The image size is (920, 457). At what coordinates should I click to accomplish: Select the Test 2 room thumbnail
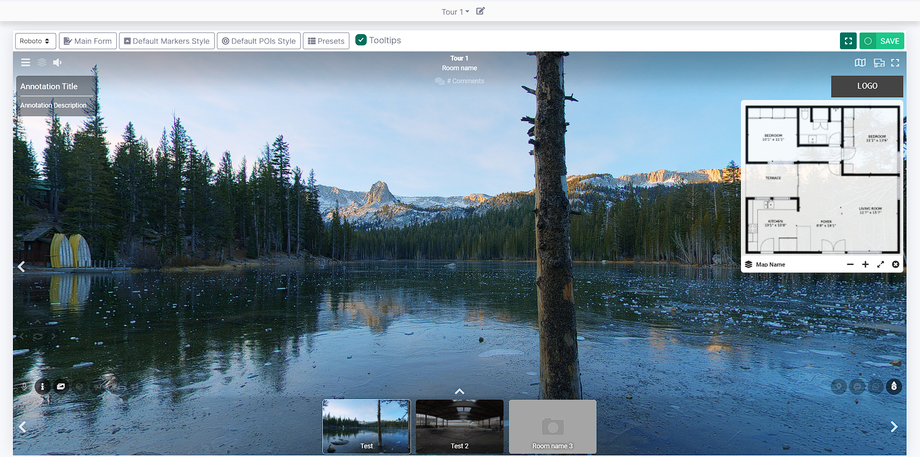coord(459,426)
